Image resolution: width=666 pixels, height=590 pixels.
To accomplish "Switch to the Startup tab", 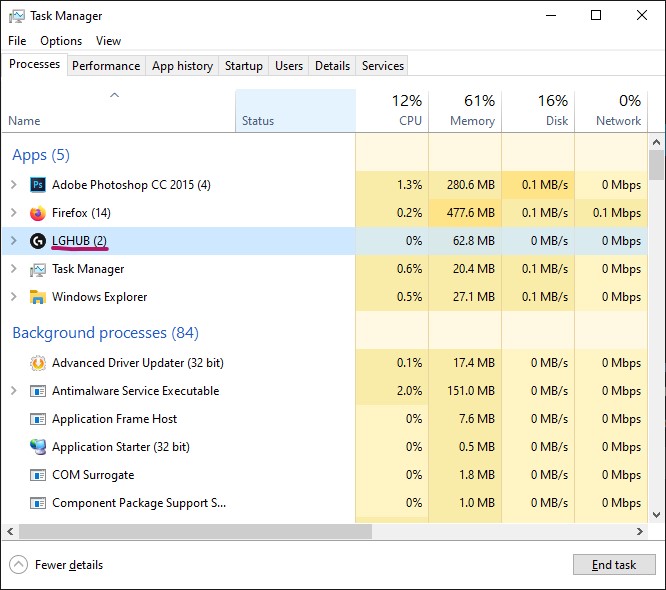I will coord(244,66).
